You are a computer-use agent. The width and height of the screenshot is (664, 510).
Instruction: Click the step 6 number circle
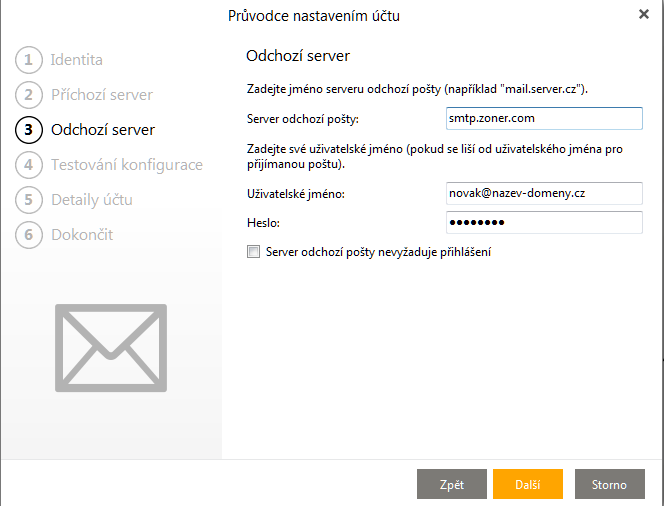[x=28, y=235]
